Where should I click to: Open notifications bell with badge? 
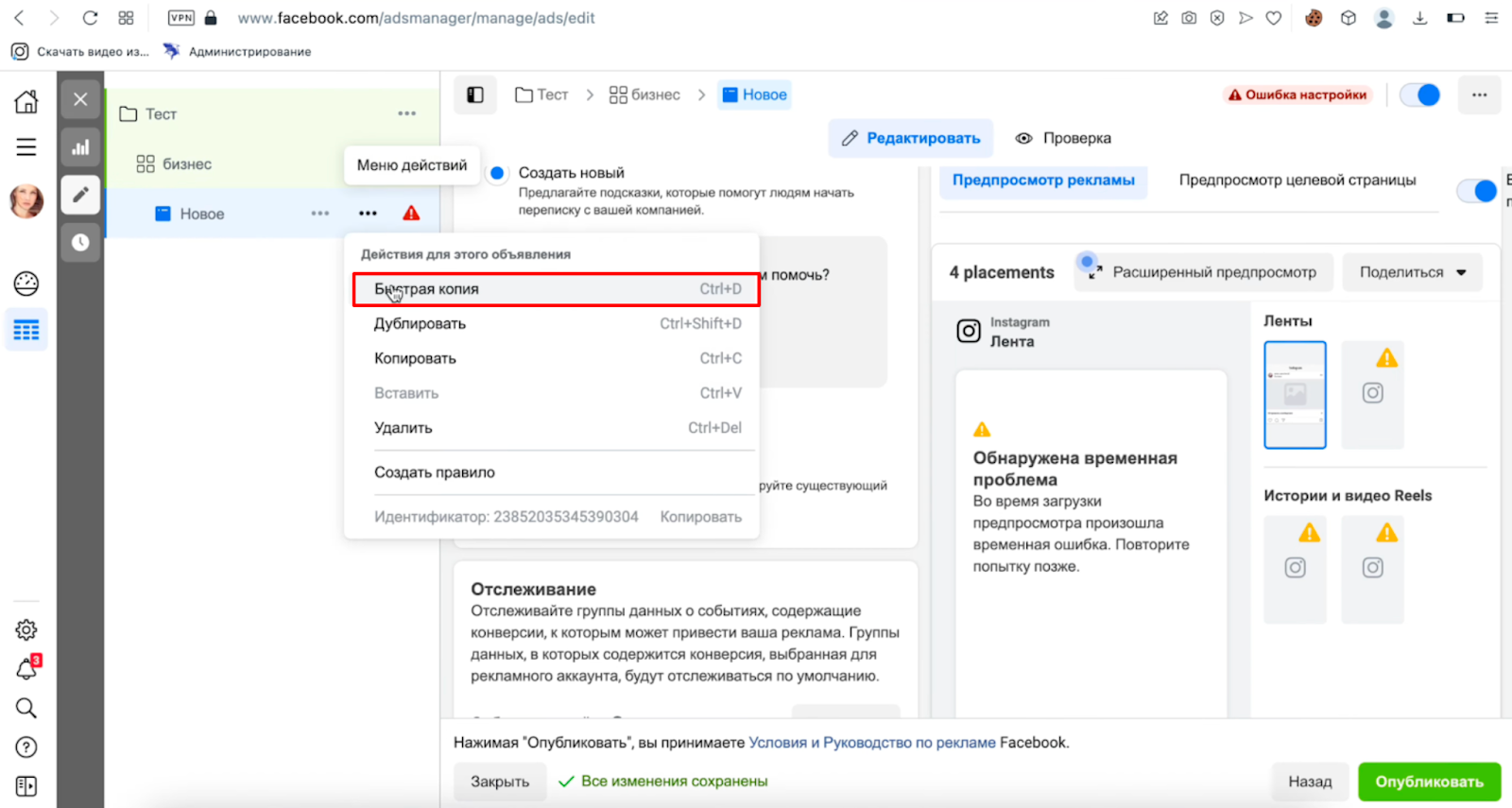(26, 668)
